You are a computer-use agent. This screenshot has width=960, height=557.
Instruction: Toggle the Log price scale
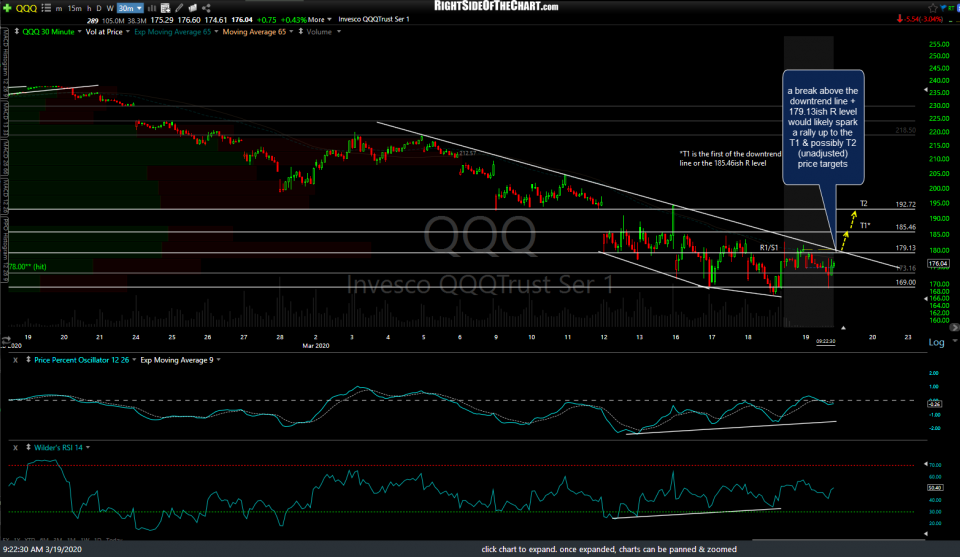[x=936, y=342]
